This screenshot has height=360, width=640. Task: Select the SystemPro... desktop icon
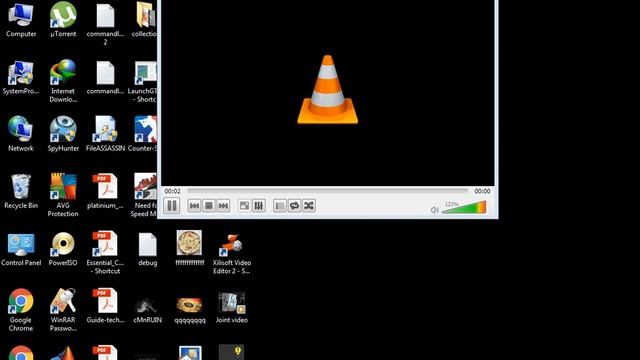[21, 78]
